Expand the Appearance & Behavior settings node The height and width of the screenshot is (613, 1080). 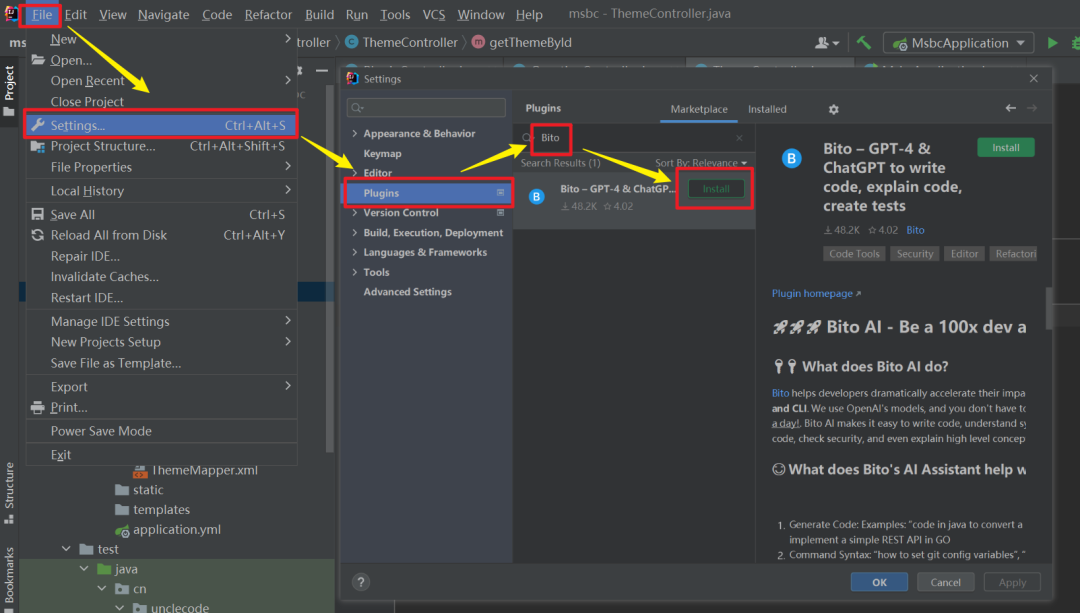355,134
